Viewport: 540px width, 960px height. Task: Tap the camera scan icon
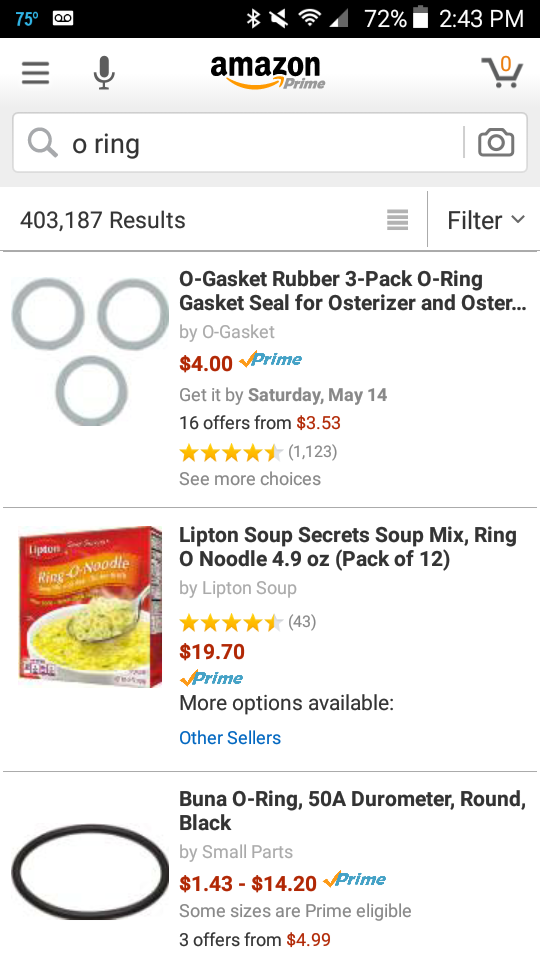pos(496,143)
